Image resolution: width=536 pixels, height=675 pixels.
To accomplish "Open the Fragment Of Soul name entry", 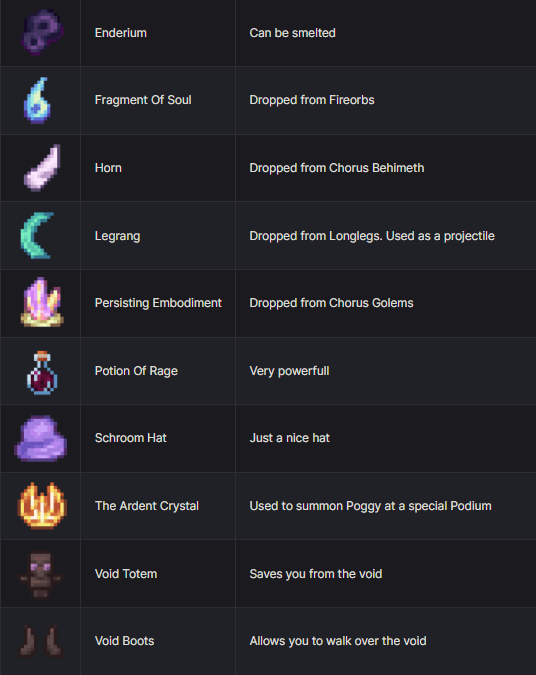I will point(143,100).
